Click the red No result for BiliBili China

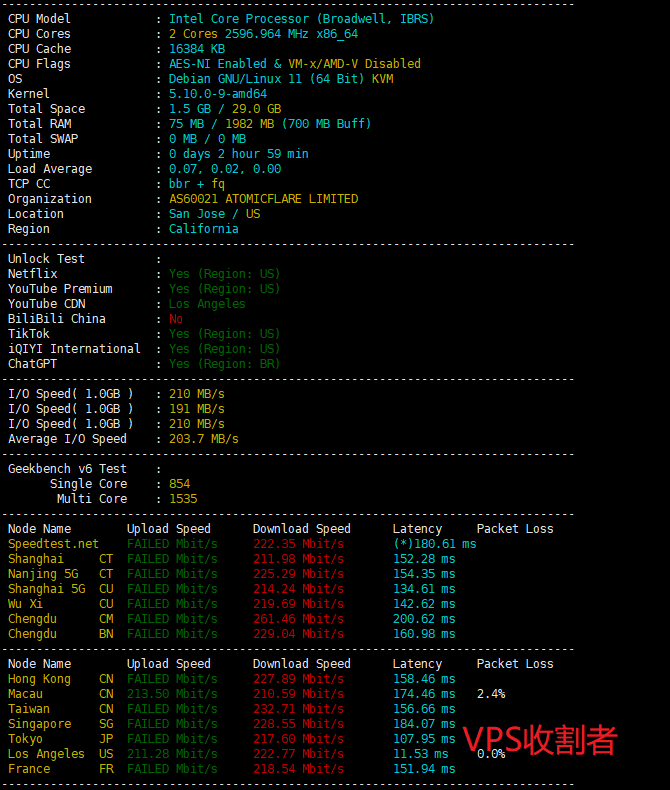(x=176, y=319)
